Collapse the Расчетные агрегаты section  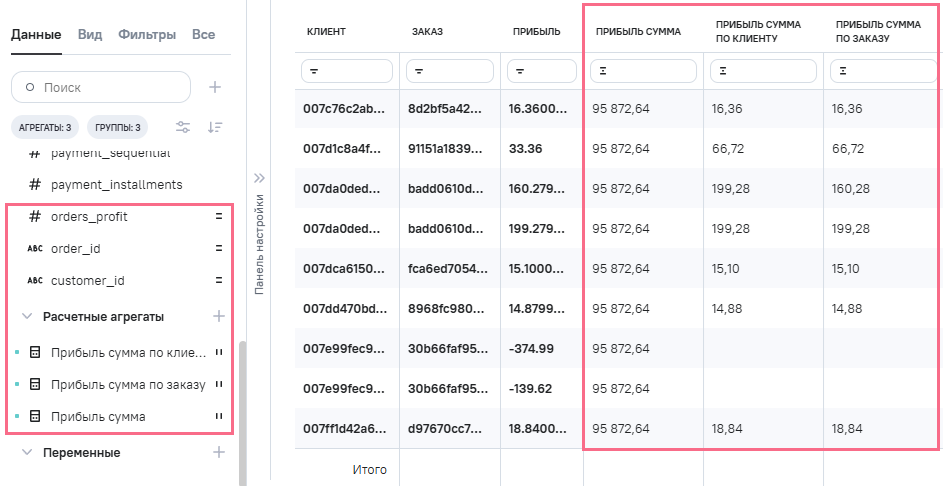(x=27, y=316)
